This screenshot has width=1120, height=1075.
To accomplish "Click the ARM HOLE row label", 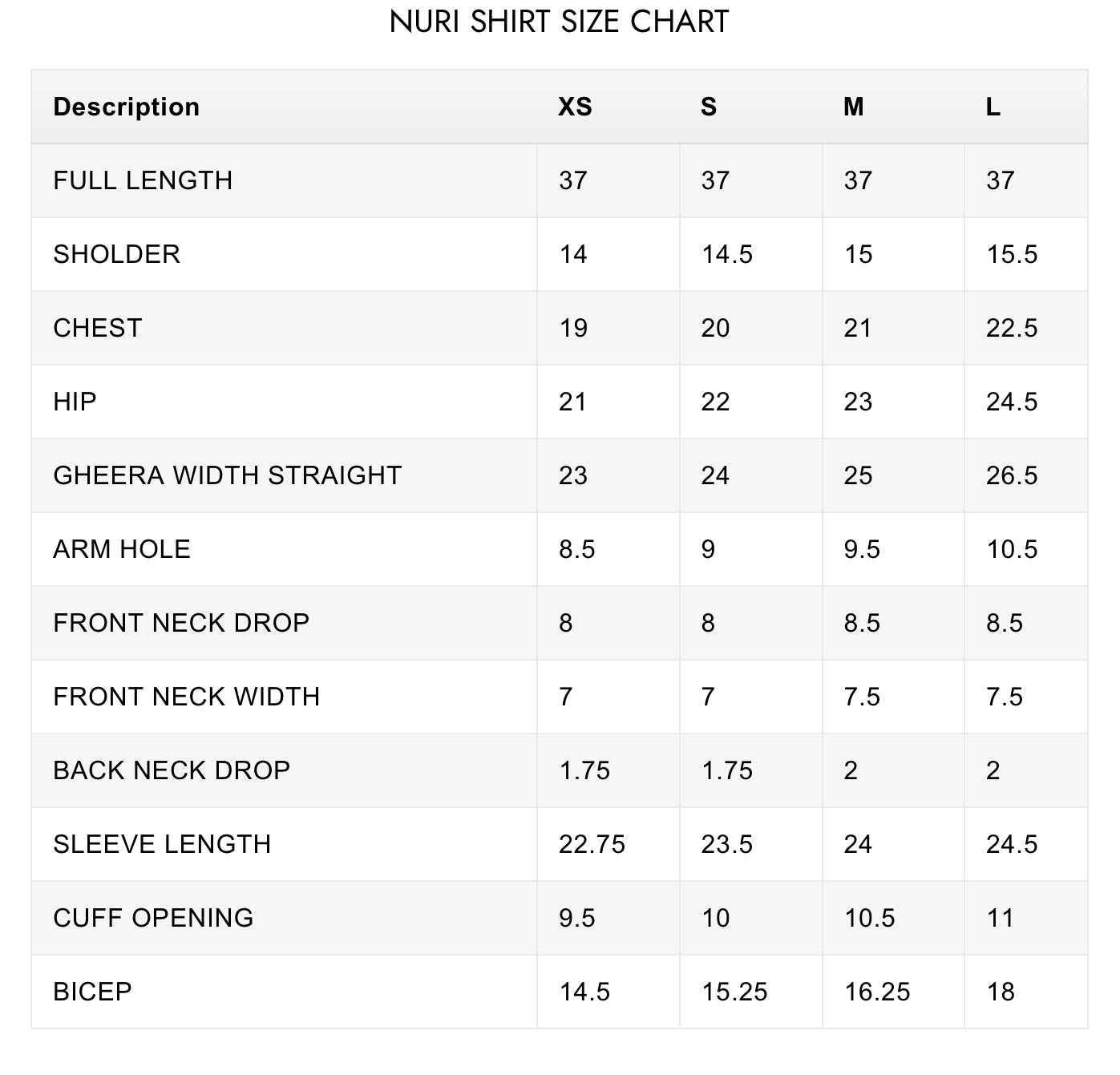I will click(x=122, y=549).
